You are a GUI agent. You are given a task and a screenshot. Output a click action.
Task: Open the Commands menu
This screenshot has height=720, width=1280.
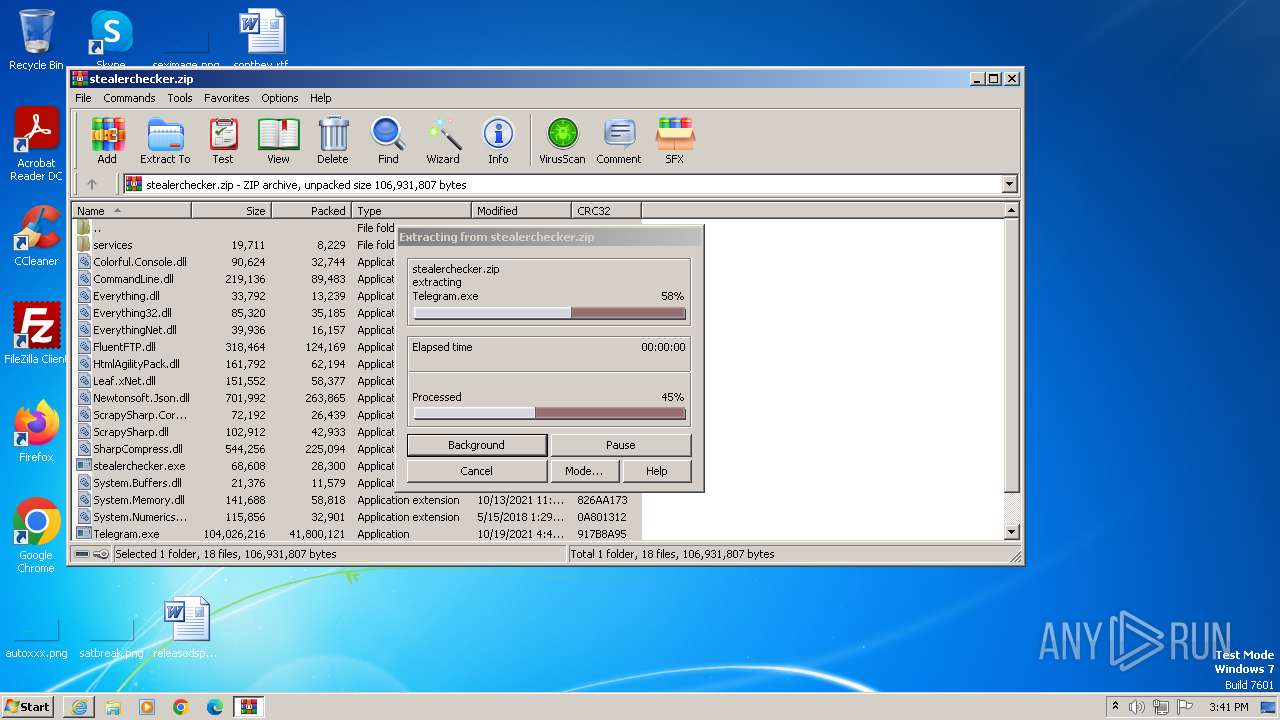129,98
